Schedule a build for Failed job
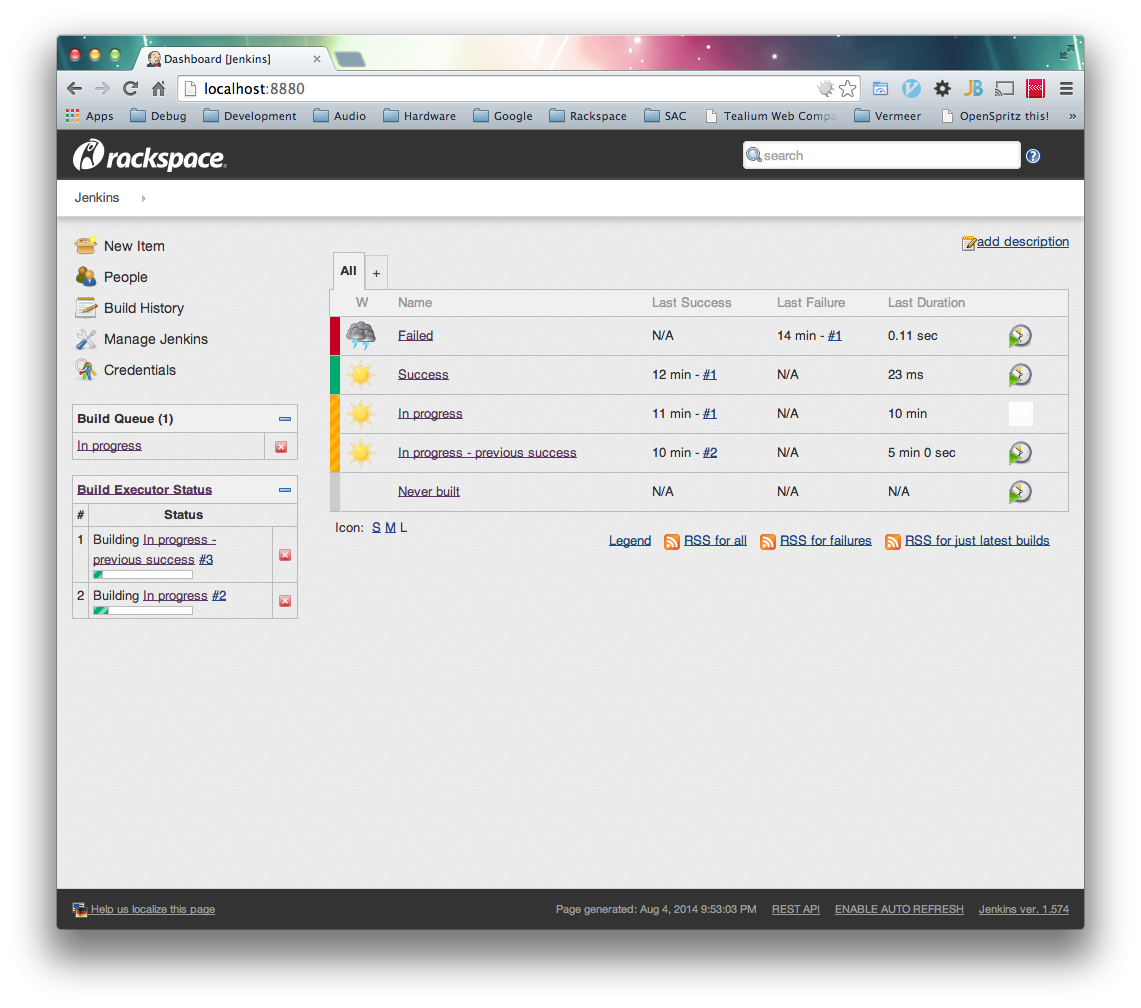Image resolution: width=1141 pixels, height=1008 pixels. [x=1019, y=336]
